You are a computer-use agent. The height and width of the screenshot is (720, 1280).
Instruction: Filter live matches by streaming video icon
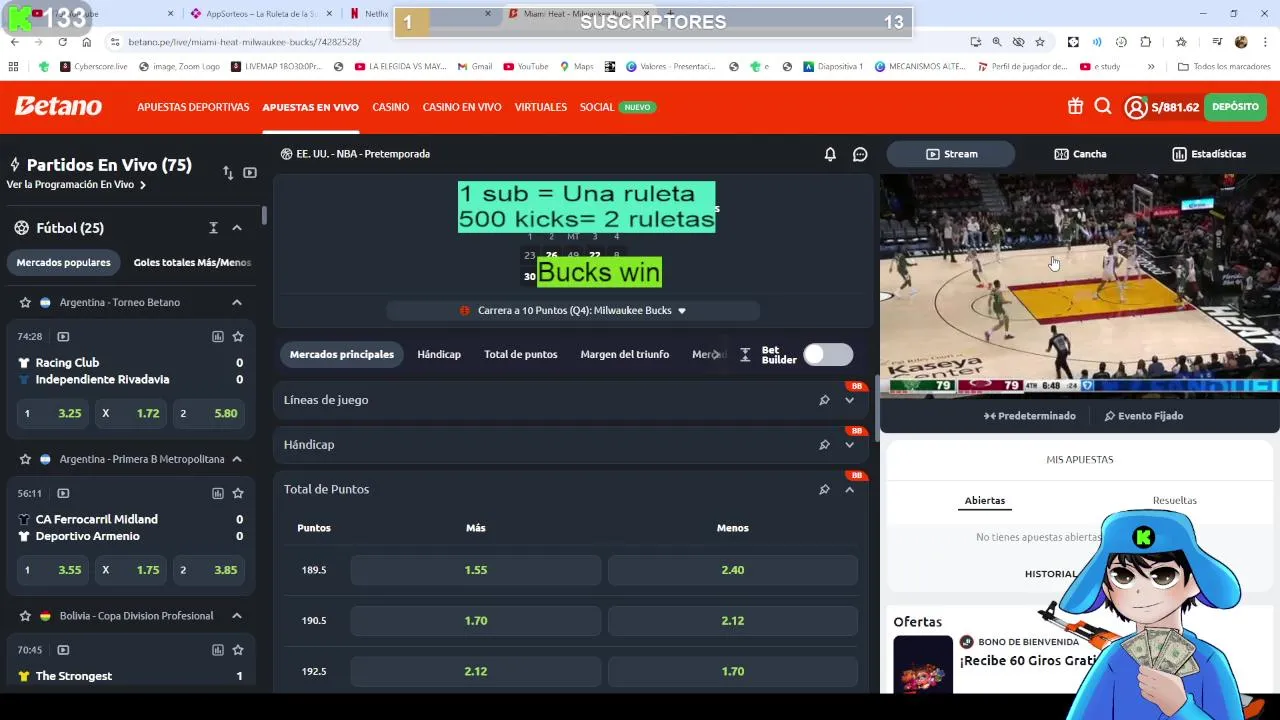pos(250,173)
